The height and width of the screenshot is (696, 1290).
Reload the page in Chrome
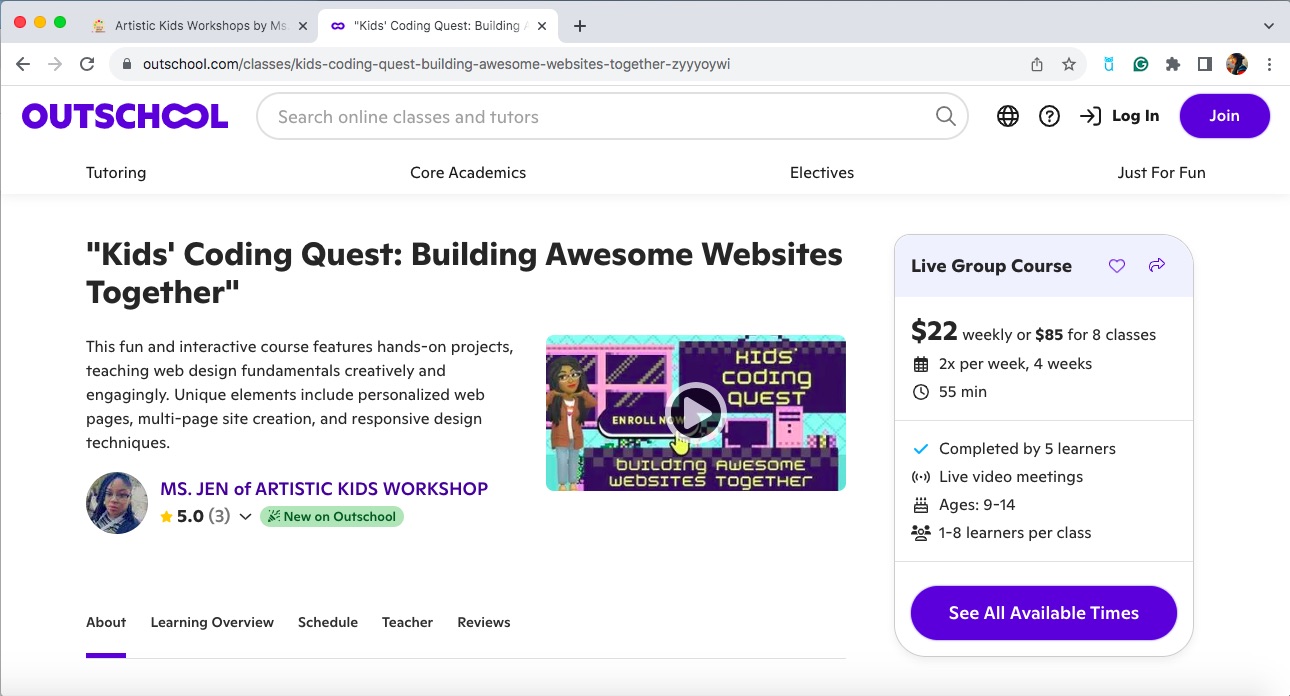pyautogui.click(x=87, y=64)
